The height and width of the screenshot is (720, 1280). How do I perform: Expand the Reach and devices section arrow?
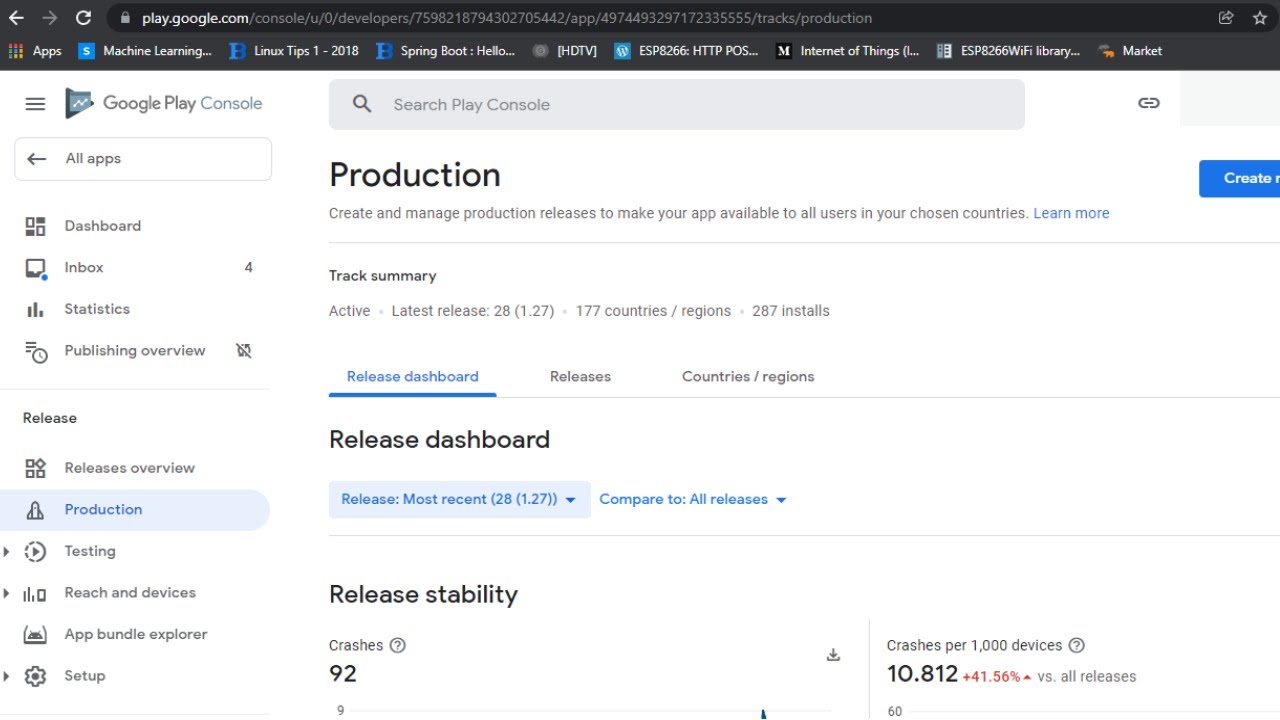click(7, 594)
